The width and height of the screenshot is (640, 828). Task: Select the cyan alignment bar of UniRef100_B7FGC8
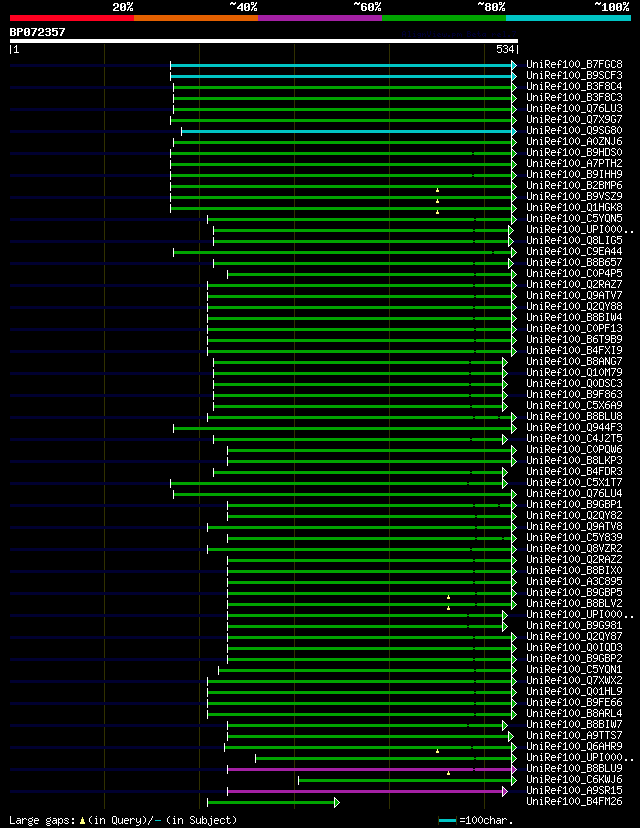pyautogui.click(x=341, y=65)
